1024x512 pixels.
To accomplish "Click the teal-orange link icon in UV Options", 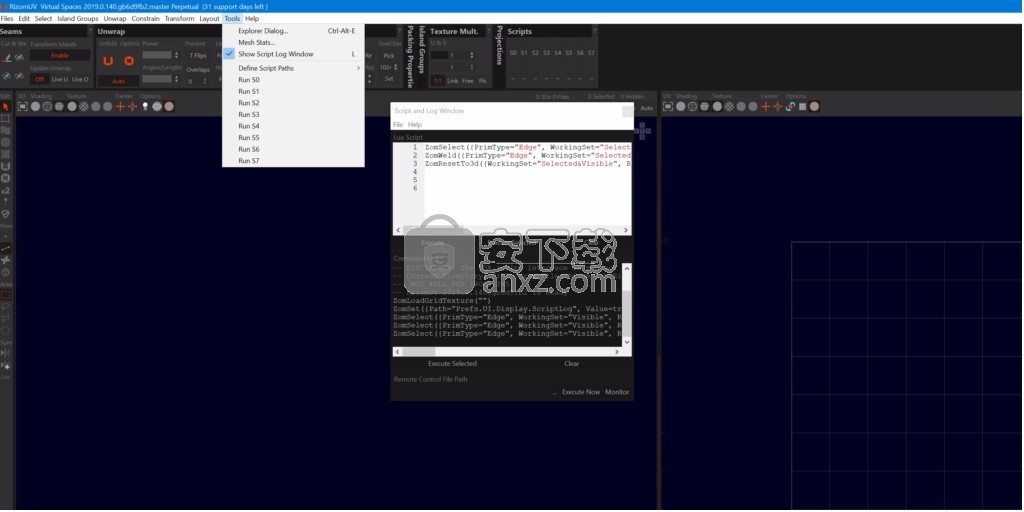I will click(790, 106).
